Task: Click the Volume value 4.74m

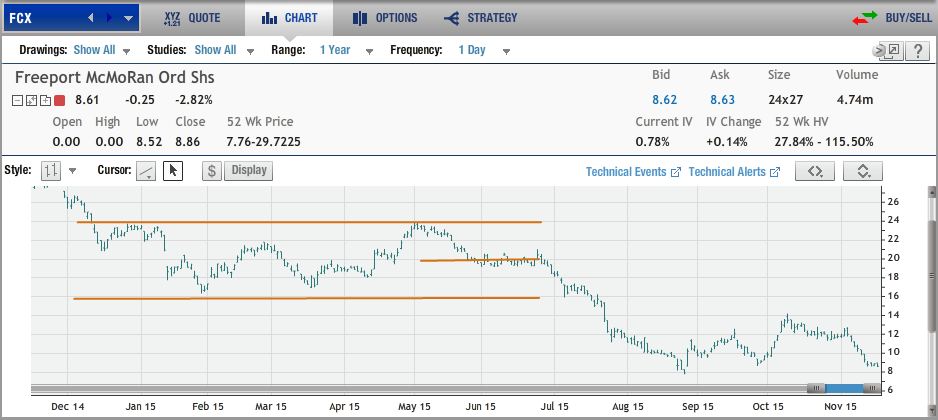Action: (857, 100)
